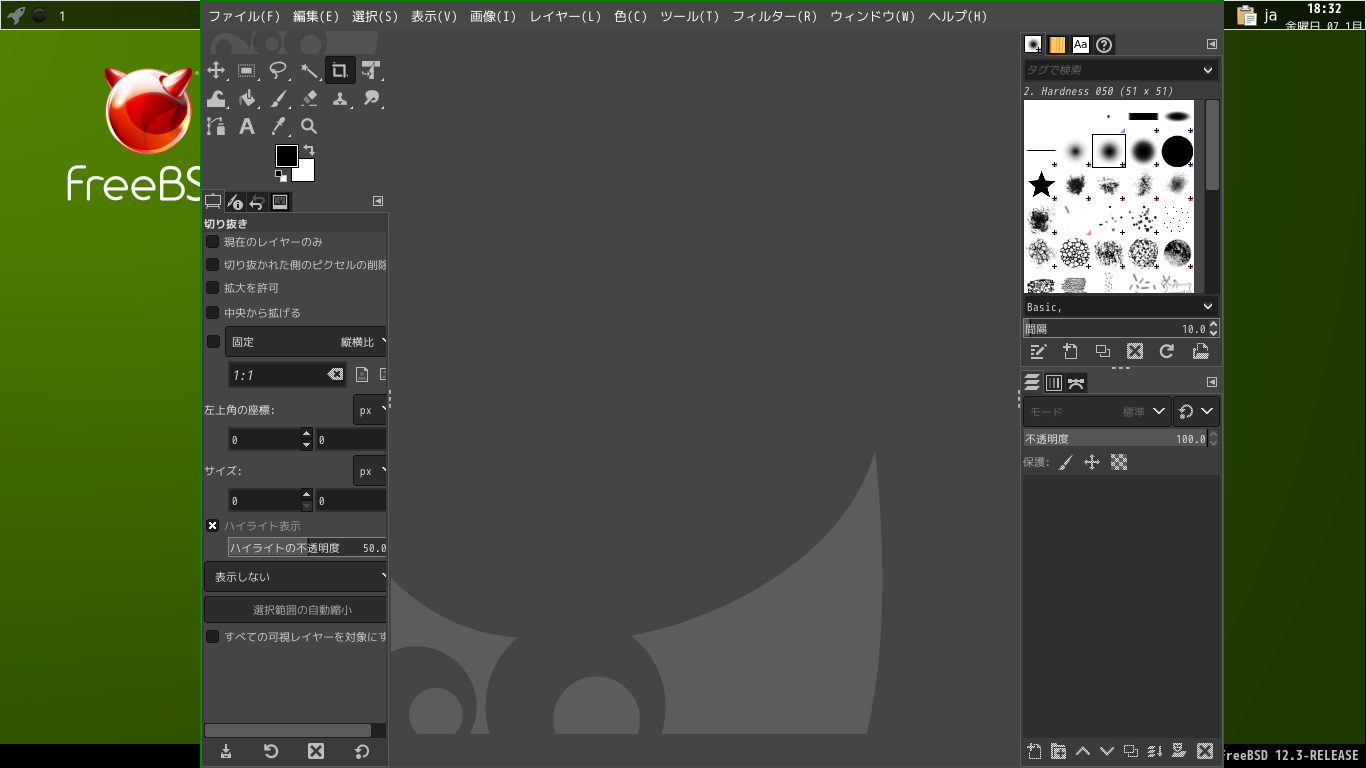The height and width of the screenshot is (768, 1366).
Task: Open the フィルター(R) menu
Action: point(774,16)
